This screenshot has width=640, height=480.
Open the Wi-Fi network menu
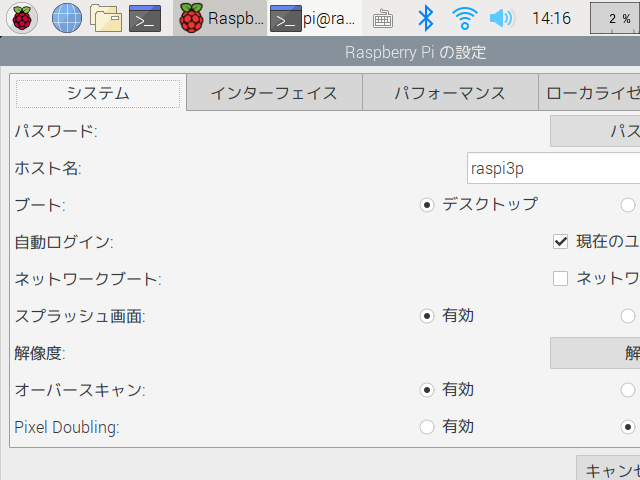(464, 18)
